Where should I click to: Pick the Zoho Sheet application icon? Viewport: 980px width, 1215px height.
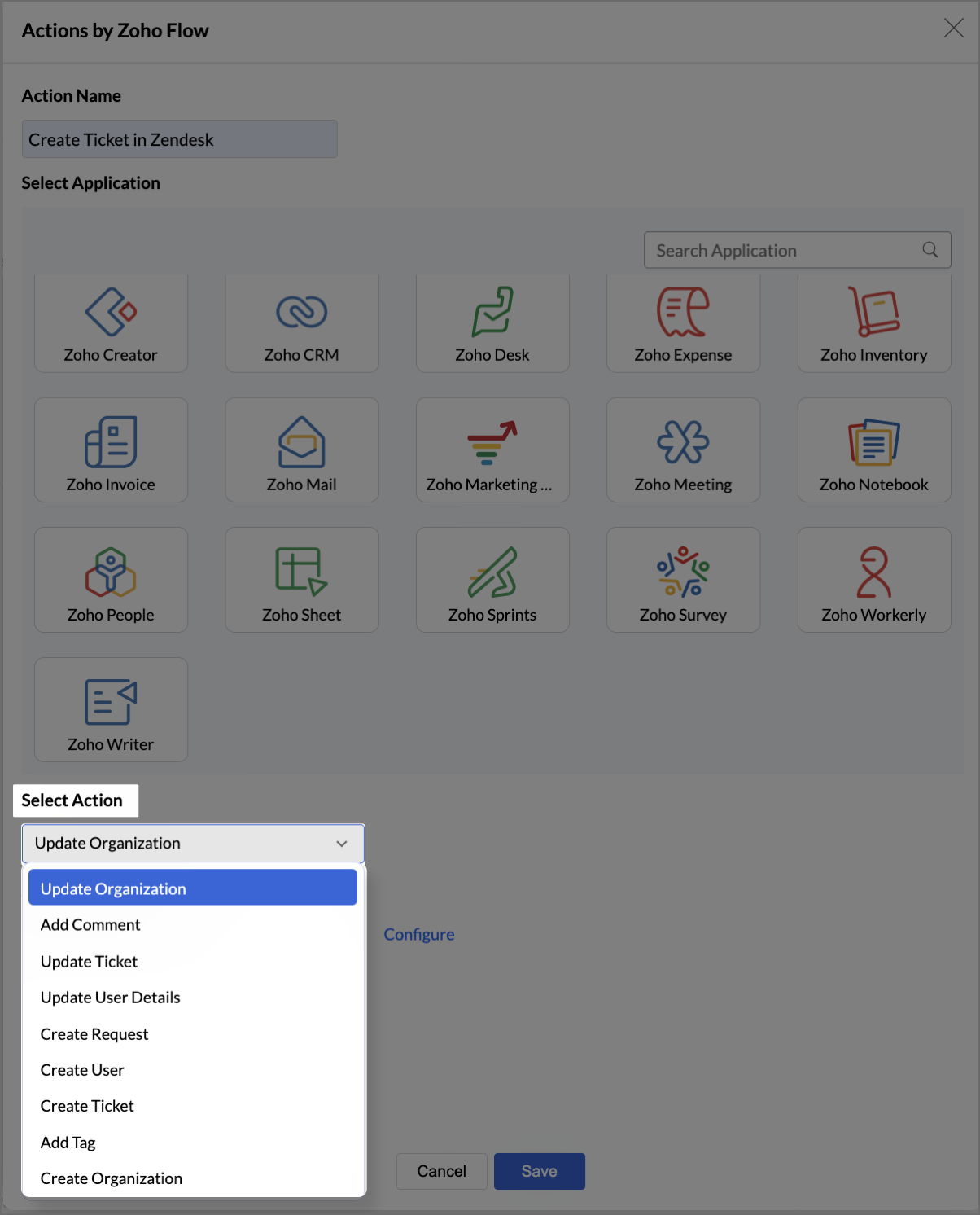pyautogui.click(x=301, y=571)
